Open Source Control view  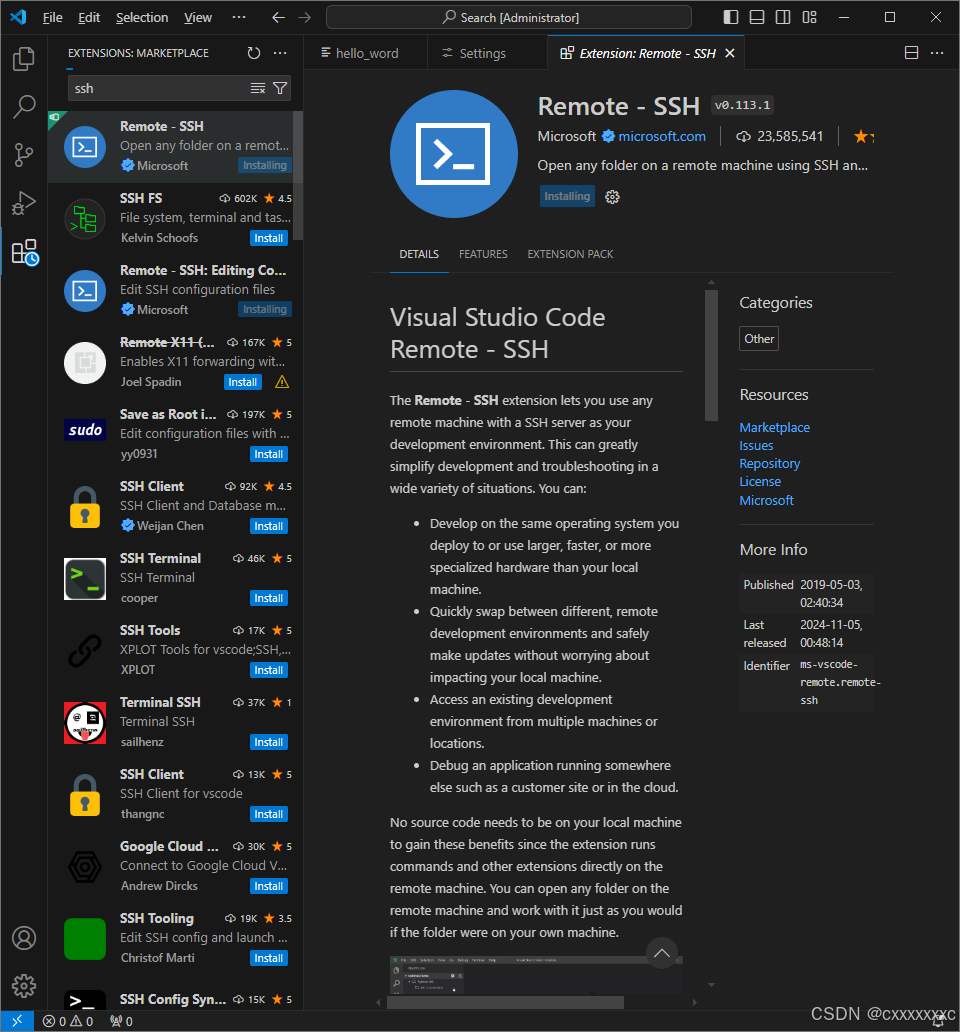(x=24, y=155)
